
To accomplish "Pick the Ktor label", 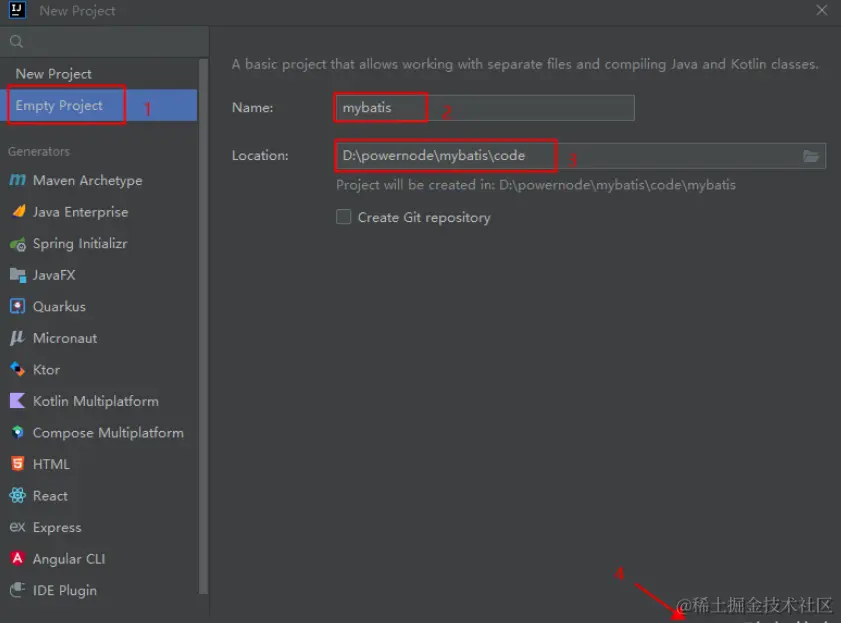I will (46, 369).
